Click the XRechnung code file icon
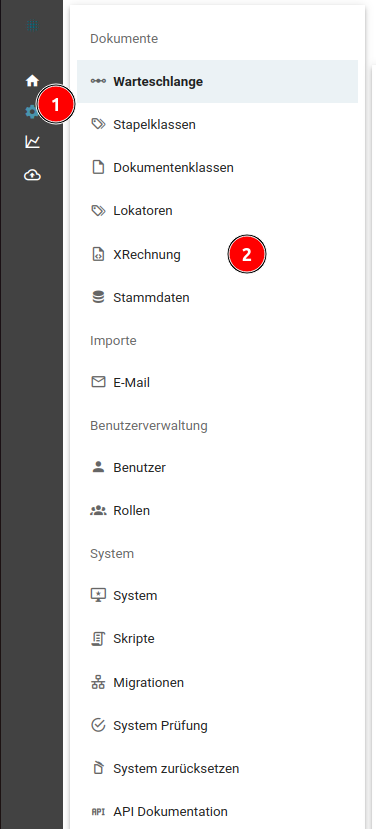 (98, 254)
